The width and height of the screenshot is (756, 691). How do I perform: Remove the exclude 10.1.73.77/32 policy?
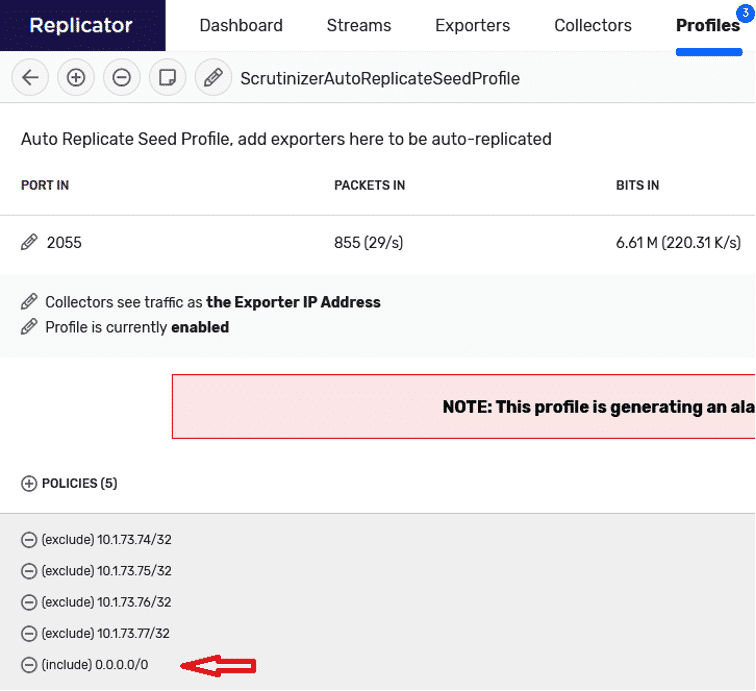point(29,634)
